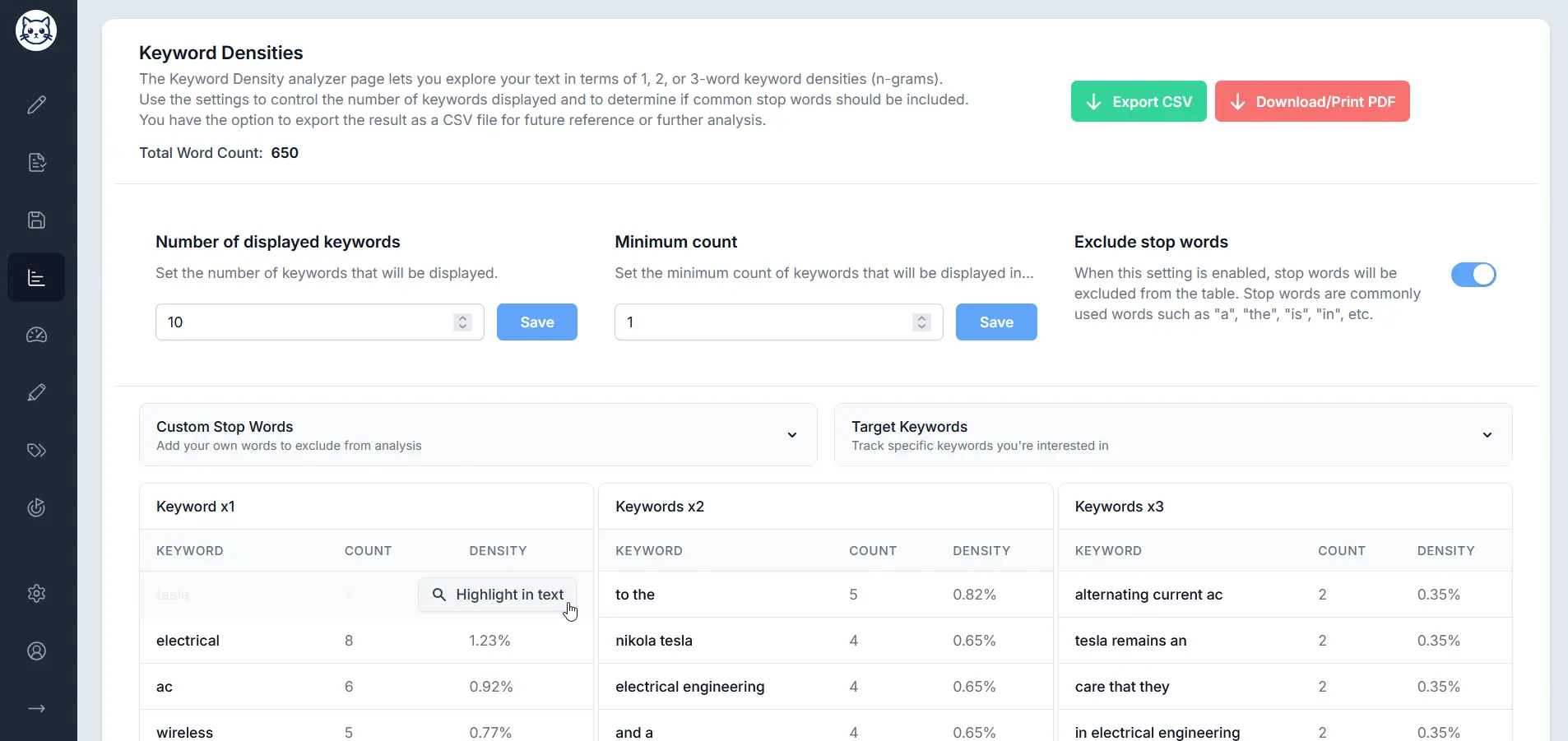Screen dimensions: 1568x741
Task: Click the Tags icon in the sidebar
Action: [x=37, y=451]
